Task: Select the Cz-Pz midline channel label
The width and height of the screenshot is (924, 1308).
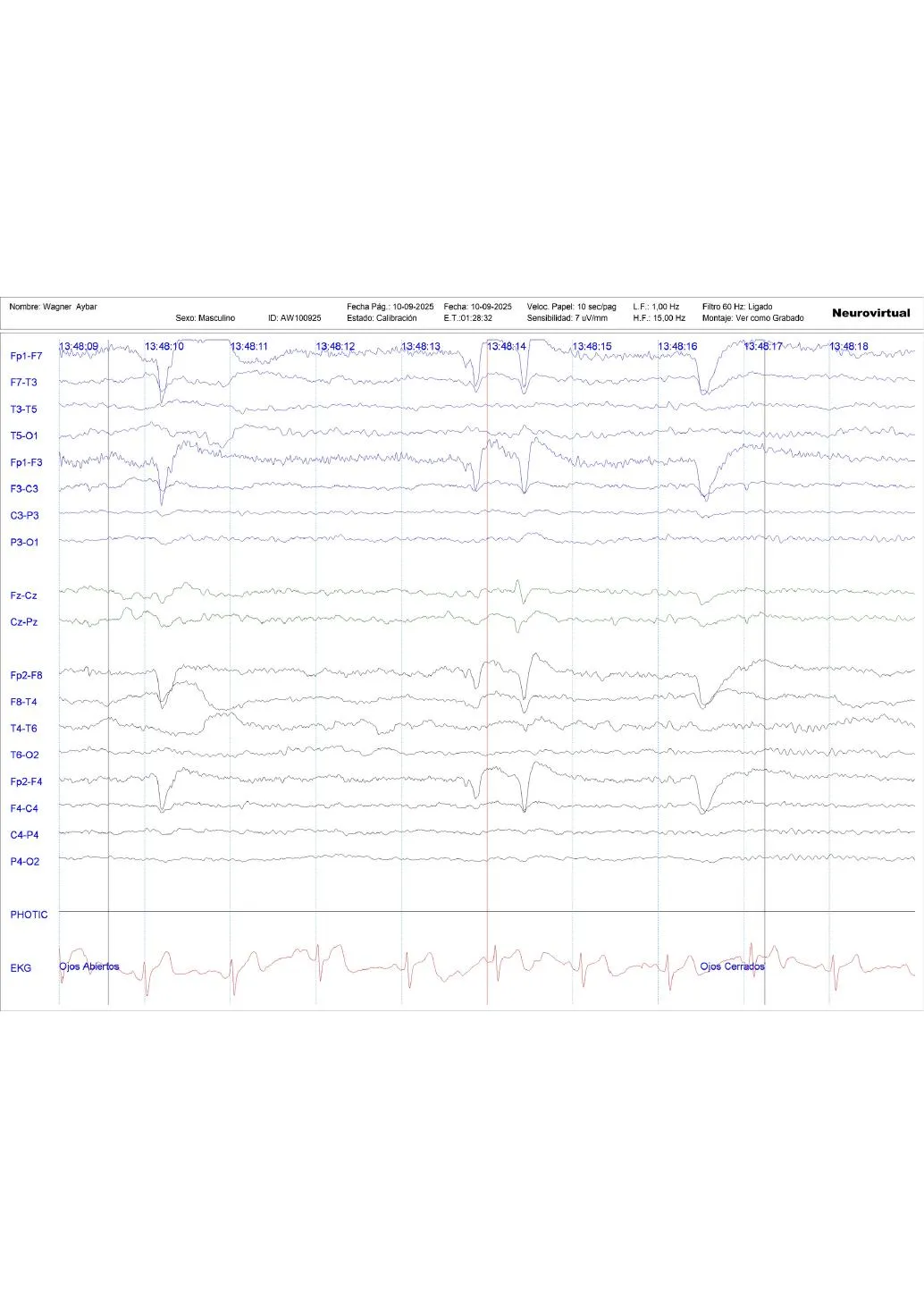Action: pyautogui.click(x=23, y=622)
